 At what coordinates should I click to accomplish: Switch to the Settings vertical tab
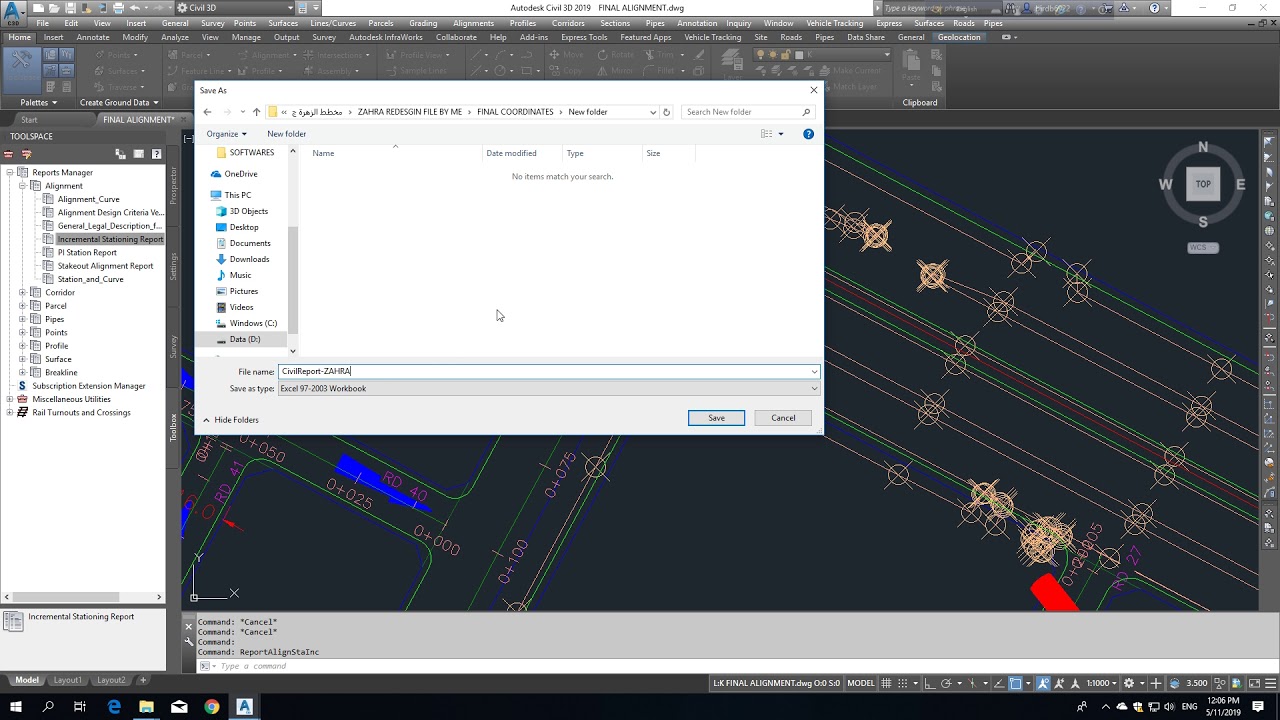[x=173, y=266]
